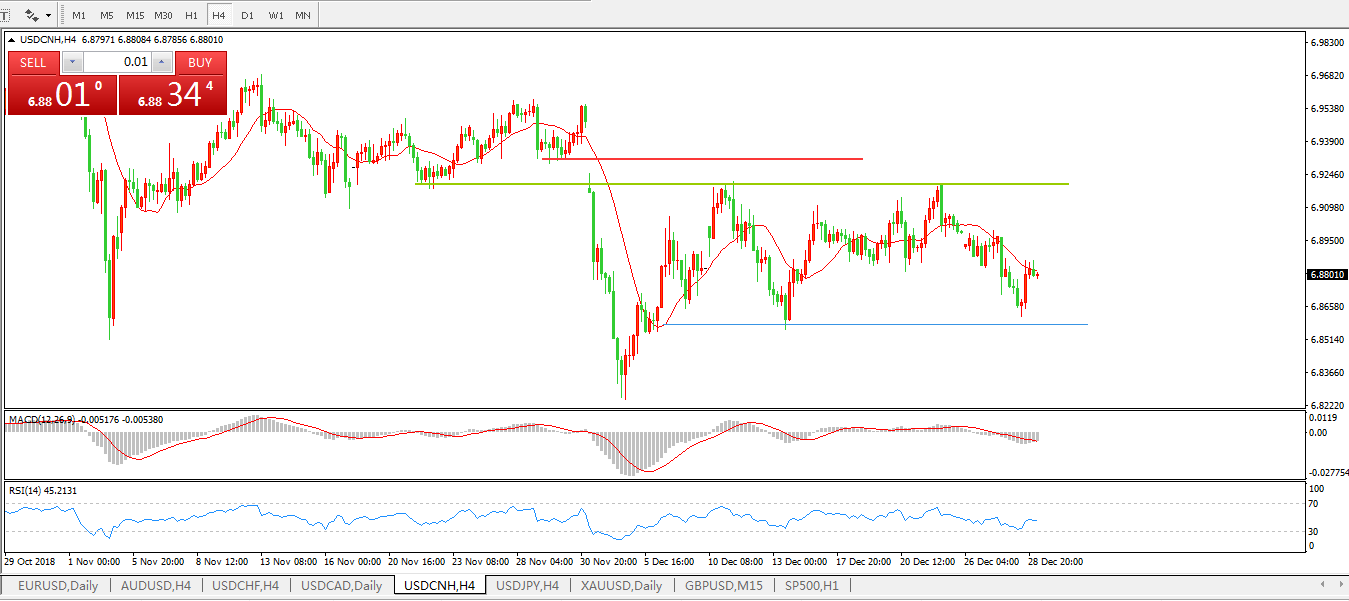Open the dropdown arrow beside the arrows icon

[48, 16]
